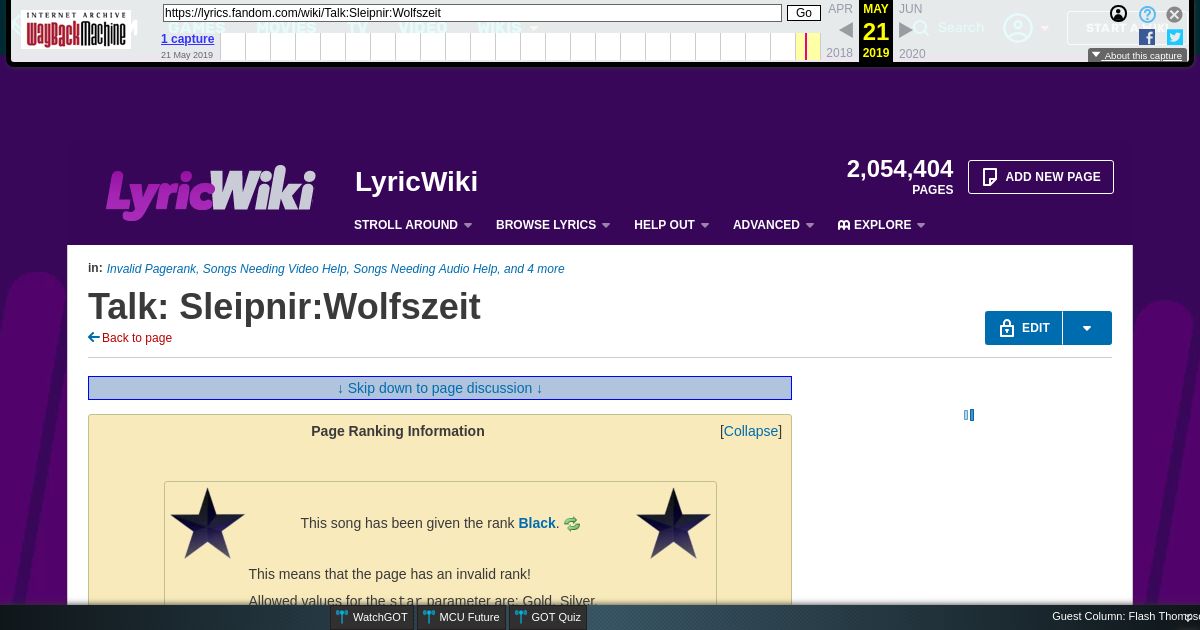Click the 2020 year in Wayback timeline
Screen dimensions: 1200x630
(912, 54)
